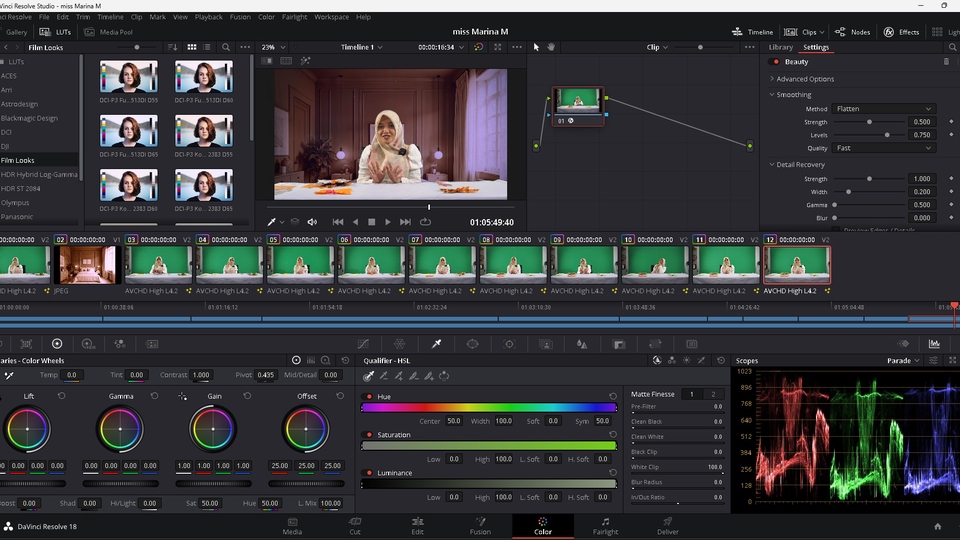Select the Color Wheels palette icon
The image size is (960, 540).
coord(57,344)
